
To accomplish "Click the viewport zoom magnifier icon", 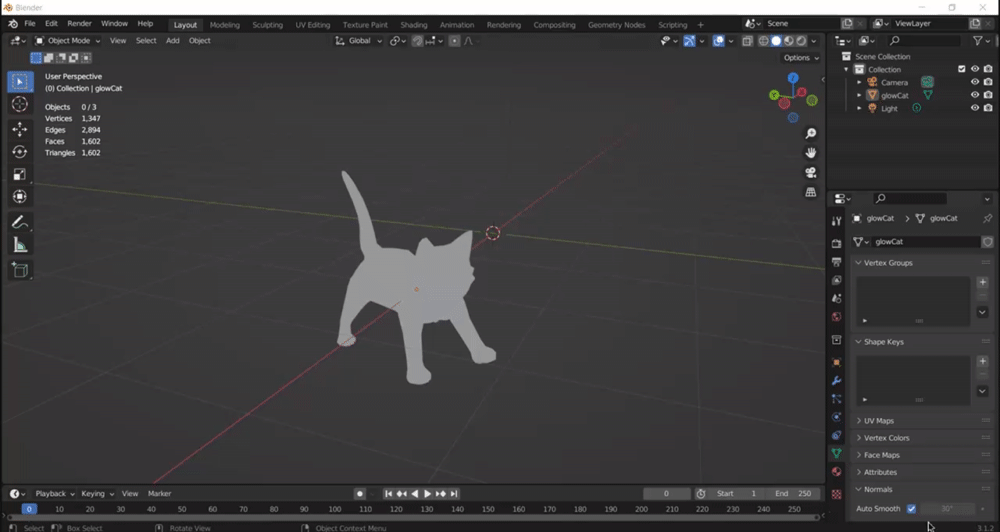I will (x=811, y=133).
